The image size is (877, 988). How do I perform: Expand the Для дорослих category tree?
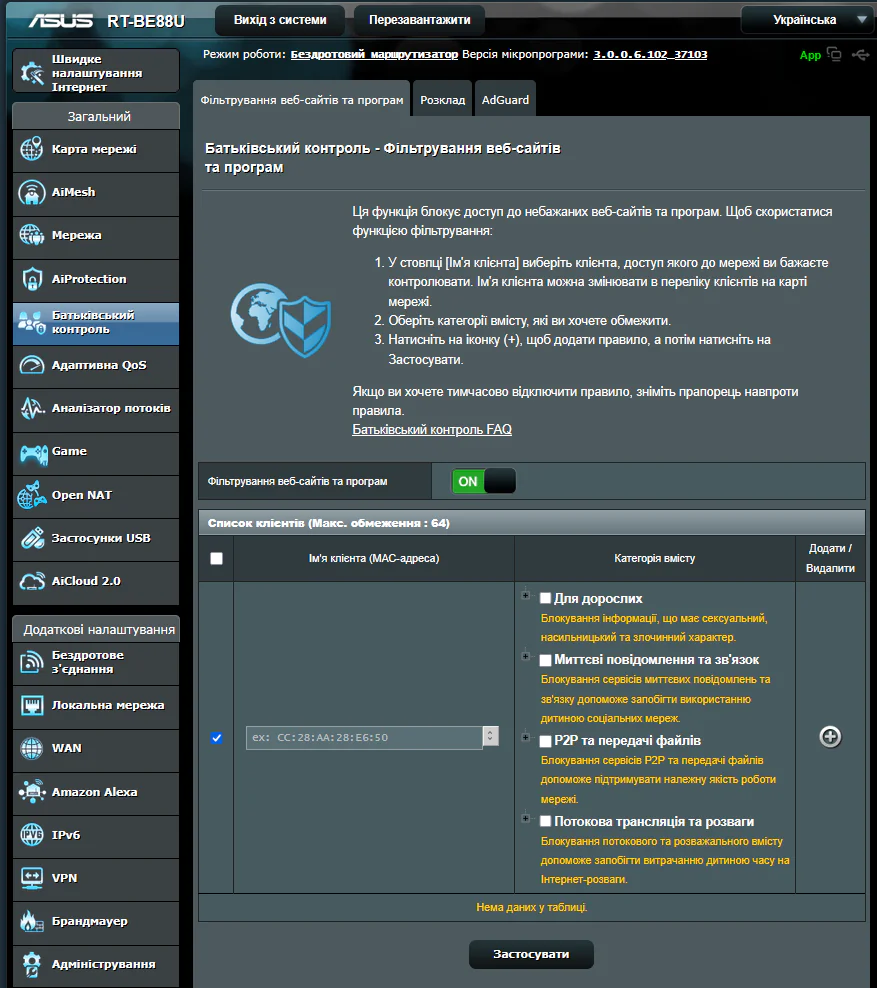tap(525, 595)
